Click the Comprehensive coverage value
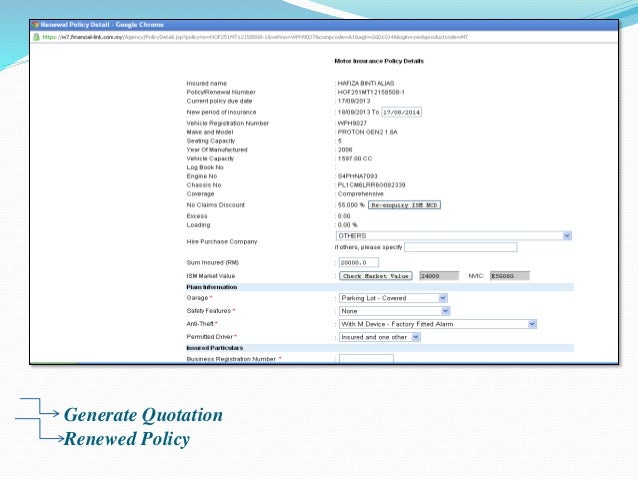 tap(361, 194)
